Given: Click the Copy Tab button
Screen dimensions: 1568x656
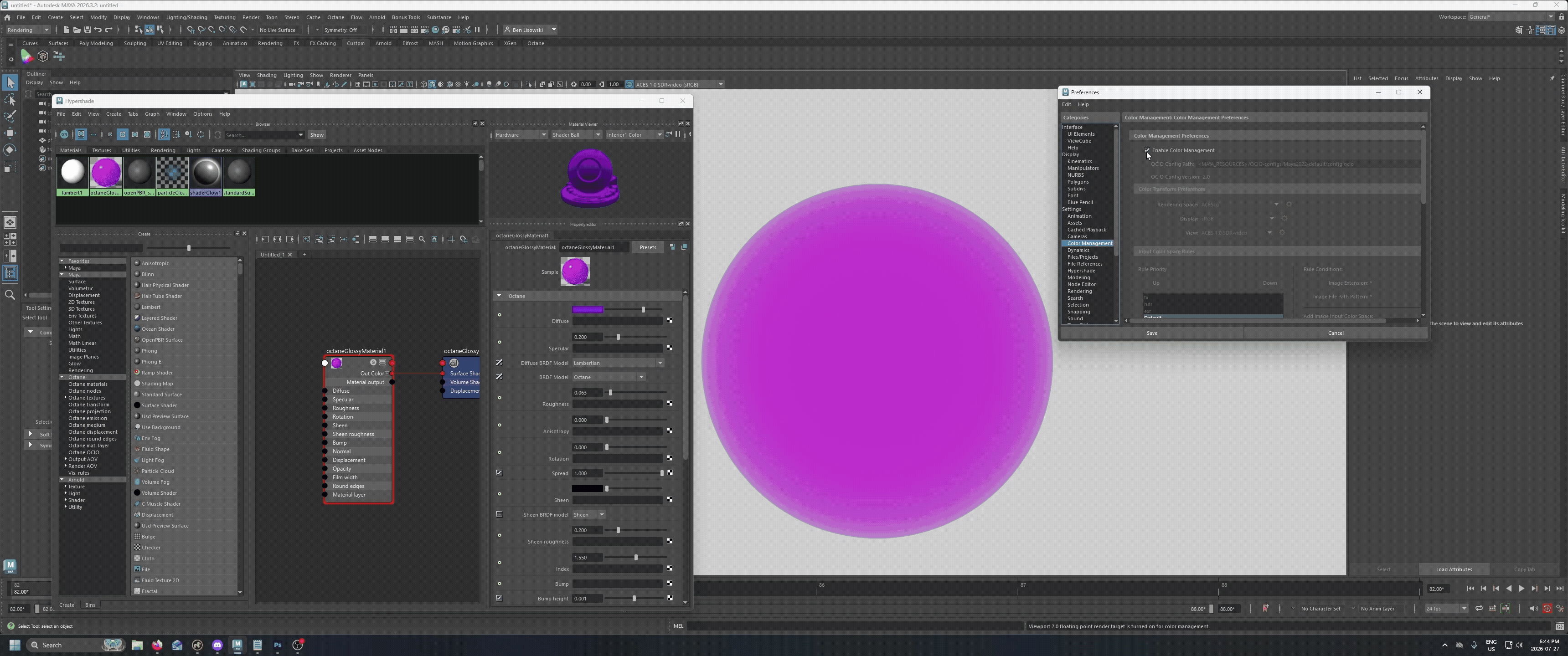Looking at the screenshot, I should 1524,569.
